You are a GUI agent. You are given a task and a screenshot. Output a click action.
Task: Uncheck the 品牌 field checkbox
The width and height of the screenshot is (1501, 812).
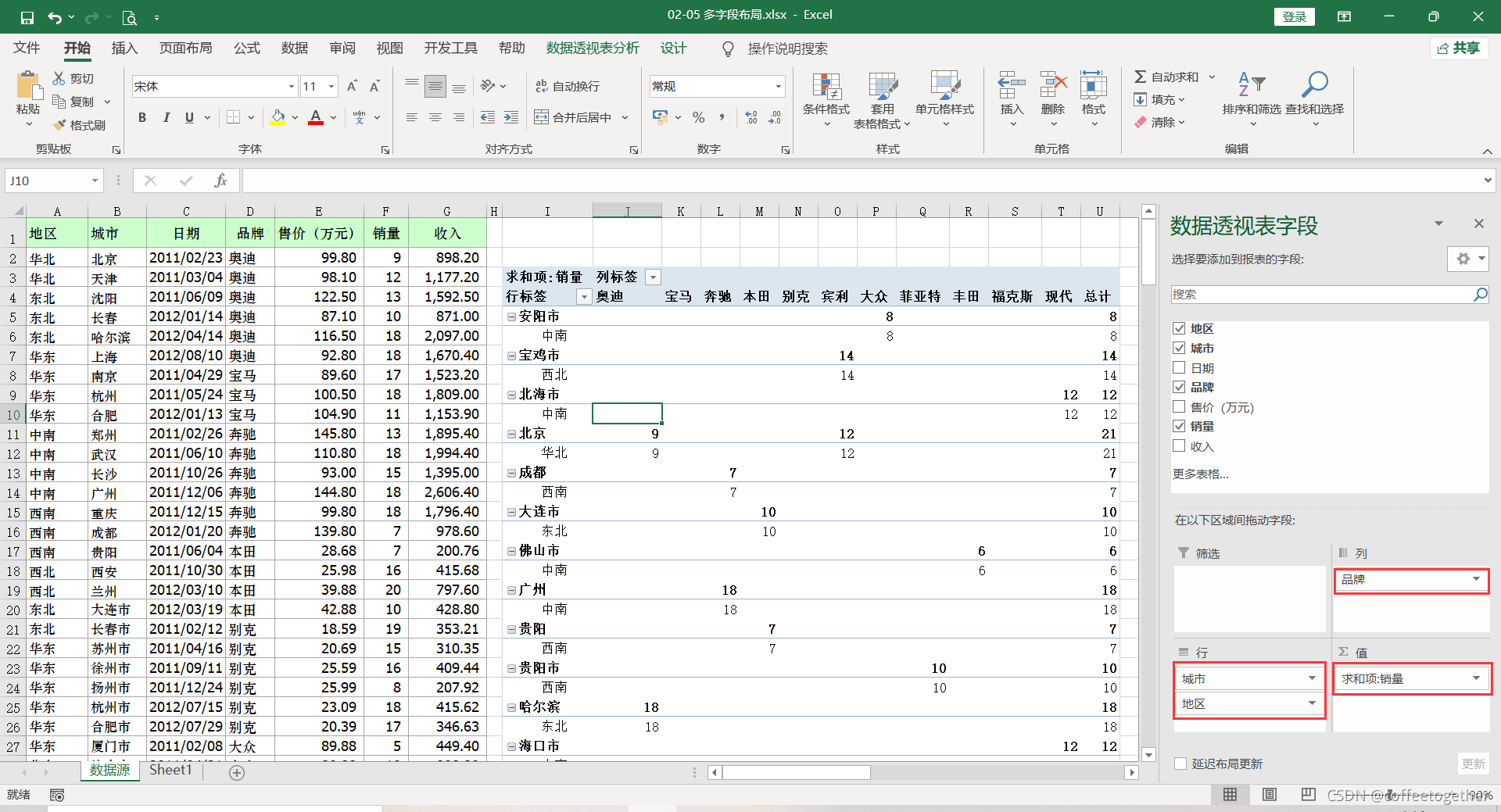pos(1179,387)
